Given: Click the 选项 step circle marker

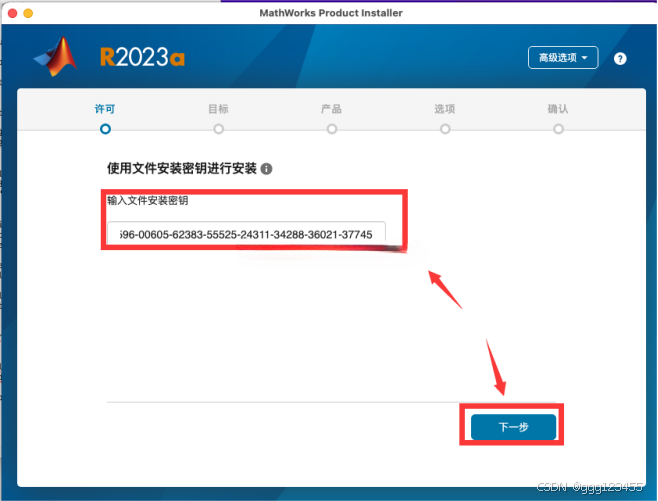Looking at the screenshot, I should coord(445,129).
